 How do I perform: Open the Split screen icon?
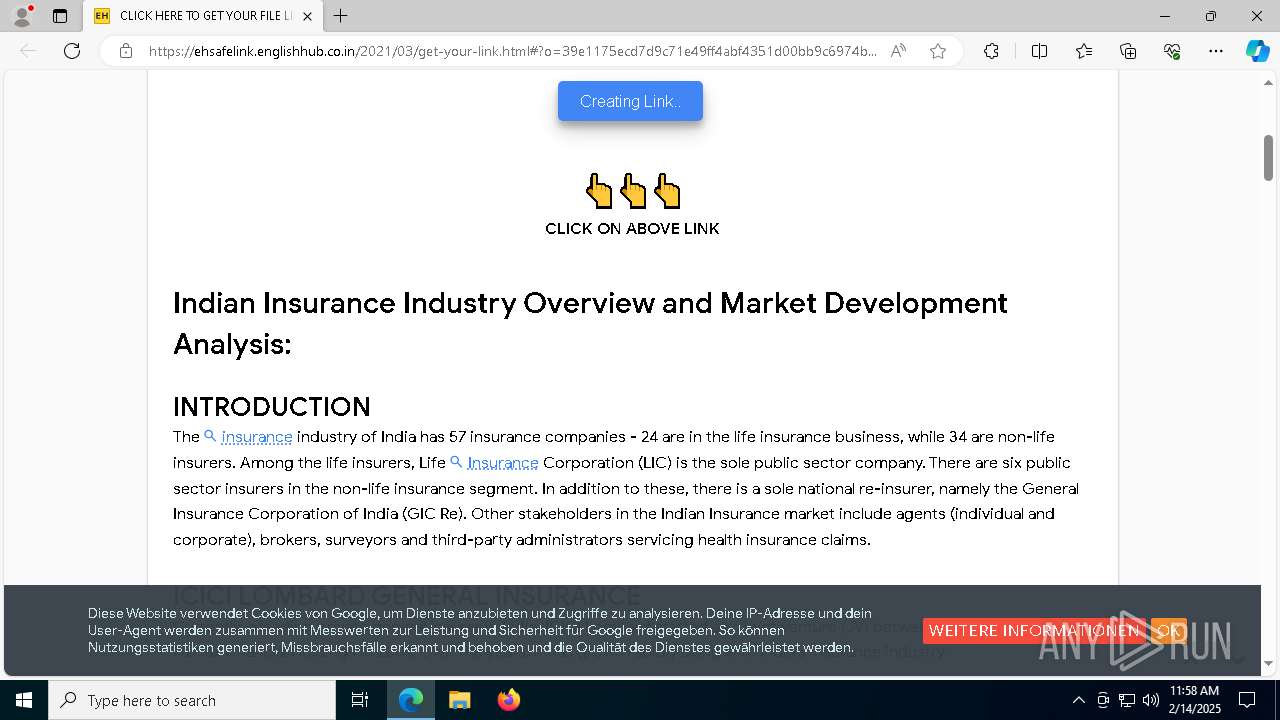click(x=1039, y=51)
